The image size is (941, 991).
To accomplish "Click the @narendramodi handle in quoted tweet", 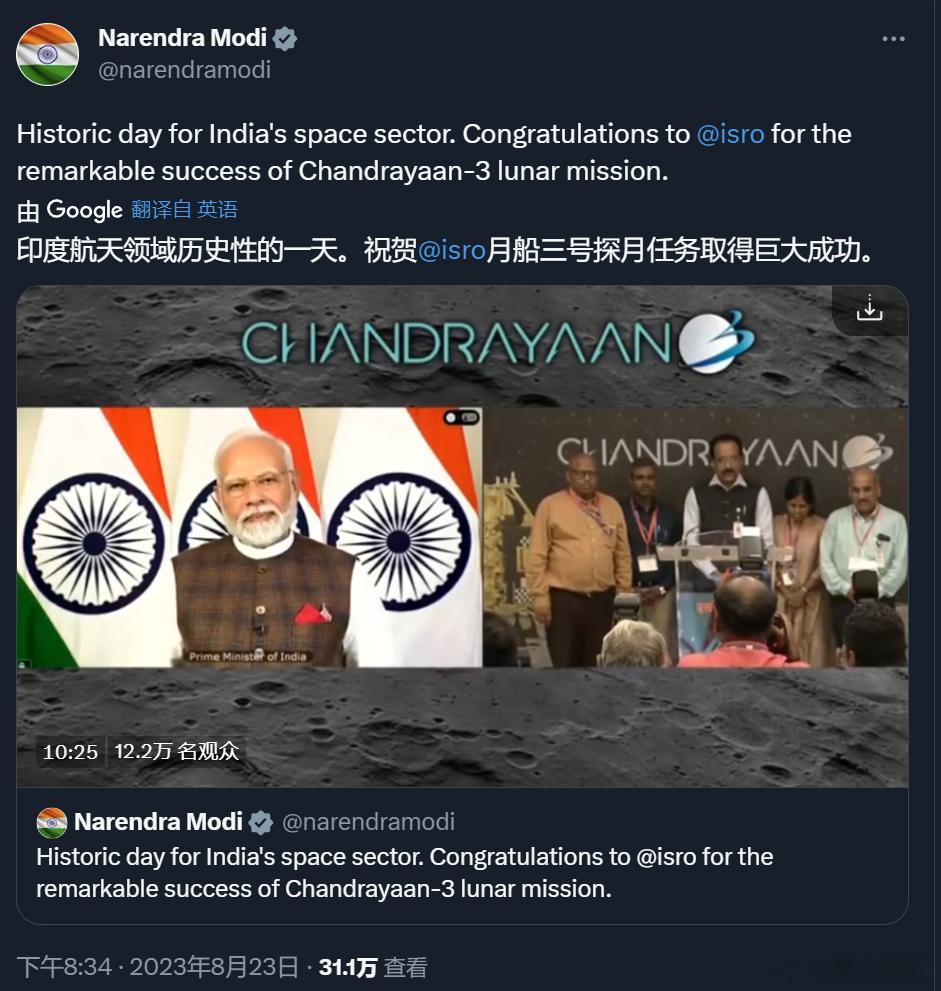I will [368, 822].
